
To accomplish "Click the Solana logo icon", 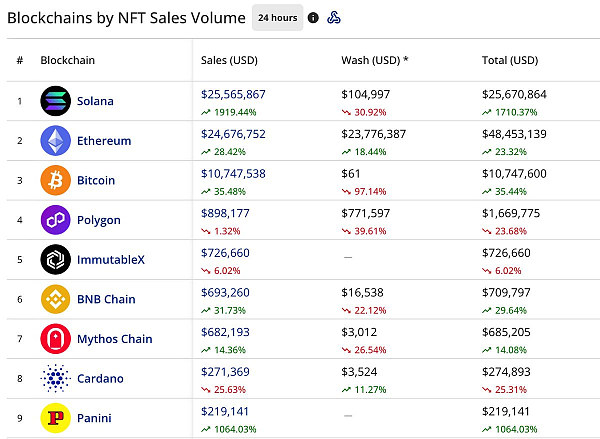I will pos(54,101).
